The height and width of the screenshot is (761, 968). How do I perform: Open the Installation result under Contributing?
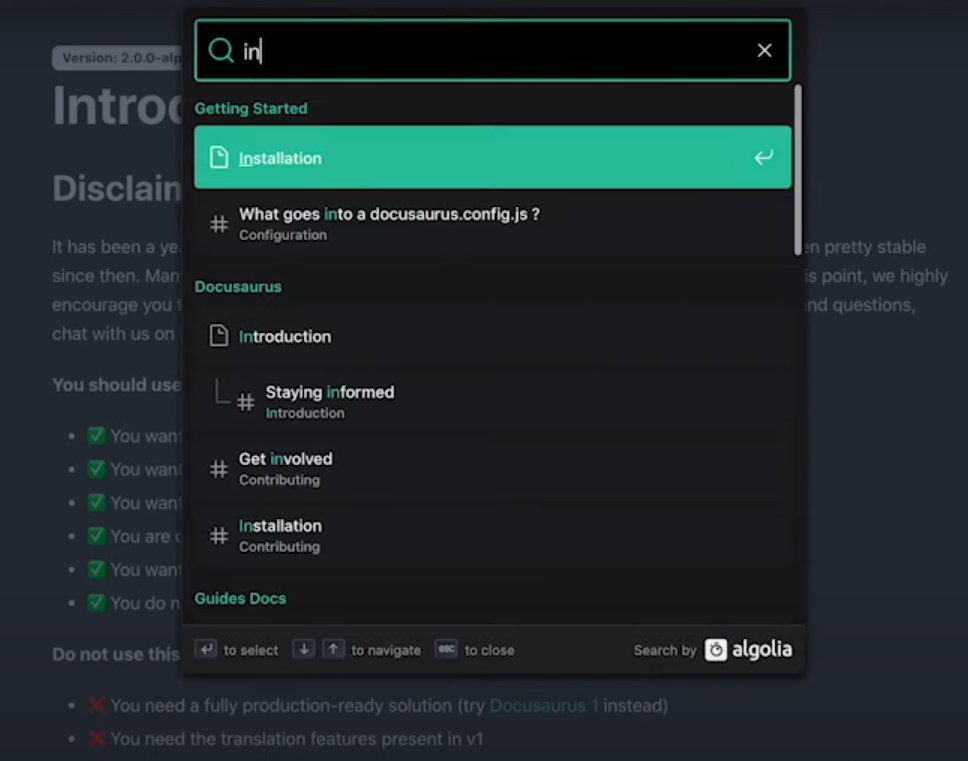coord(492,536)
